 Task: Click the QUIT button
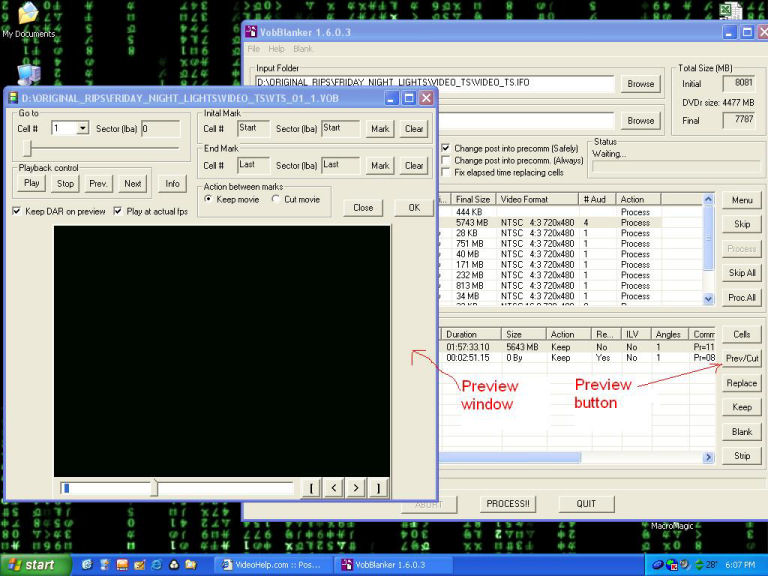[x=586, y=504]
